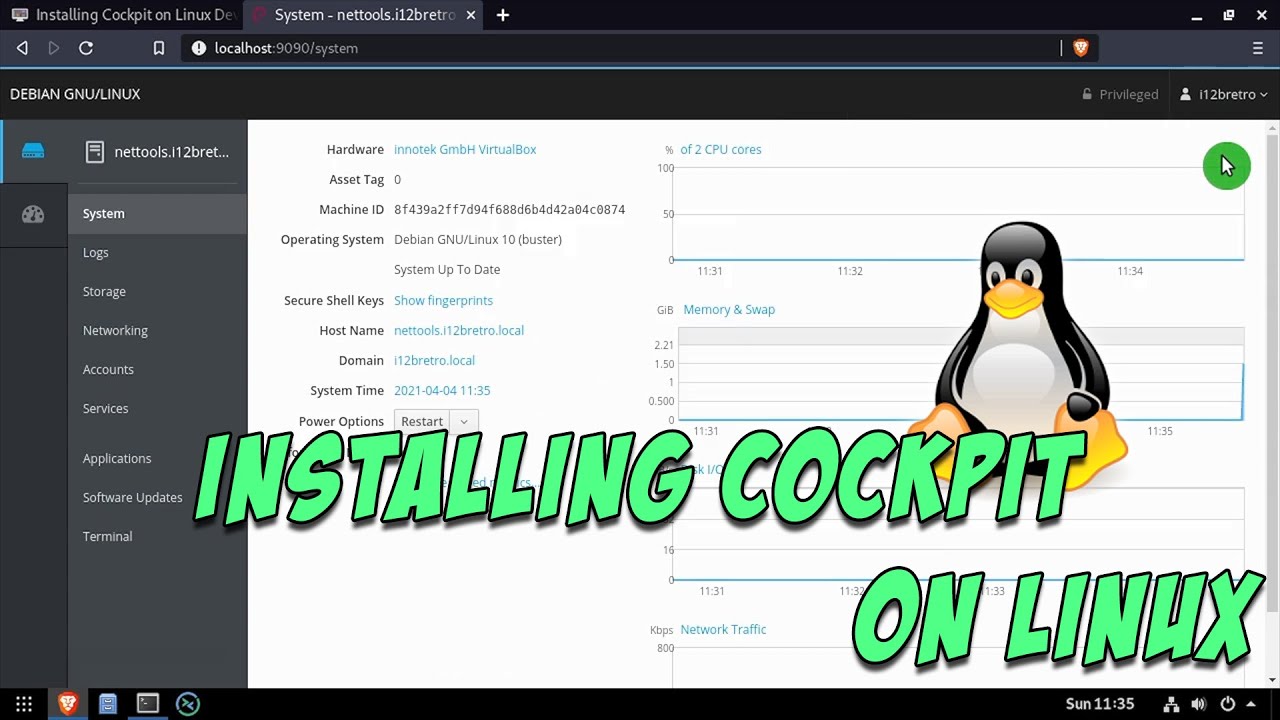Go to Accounts in the sidebar

point(157,369)
